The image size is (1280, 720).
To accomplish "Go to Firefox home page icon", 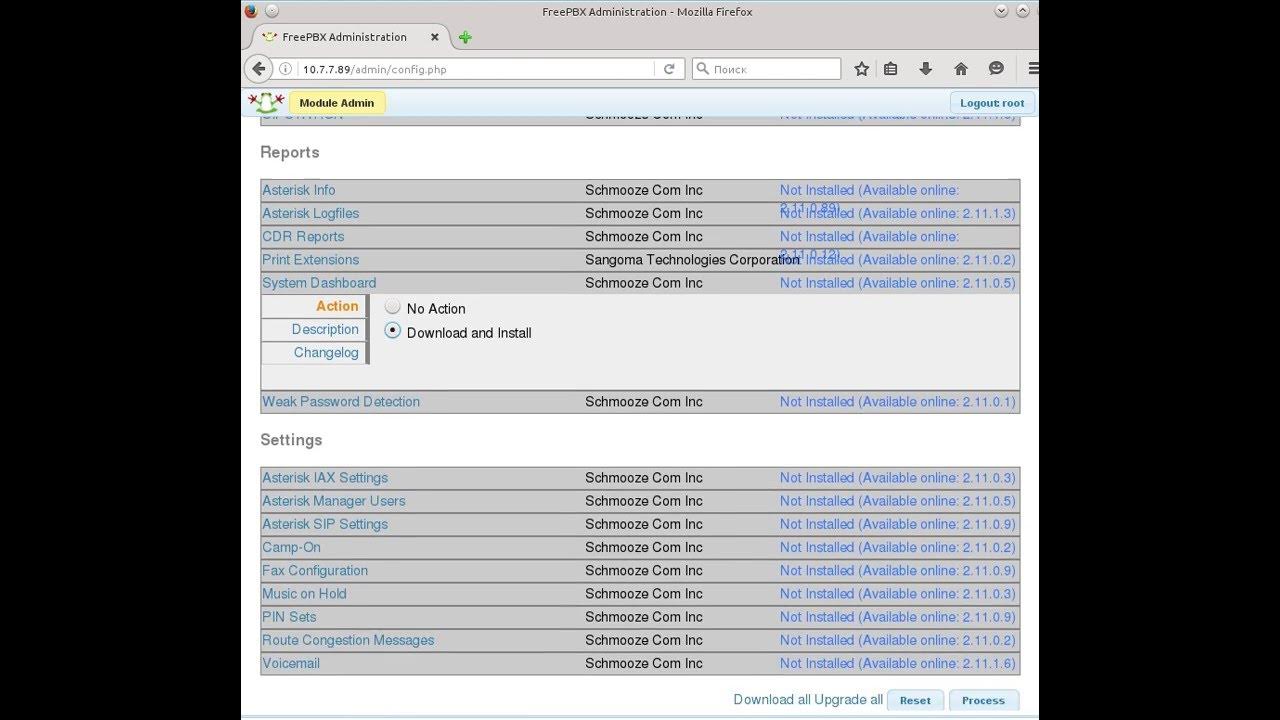I will pyautogui.click(x=960, y=69).
